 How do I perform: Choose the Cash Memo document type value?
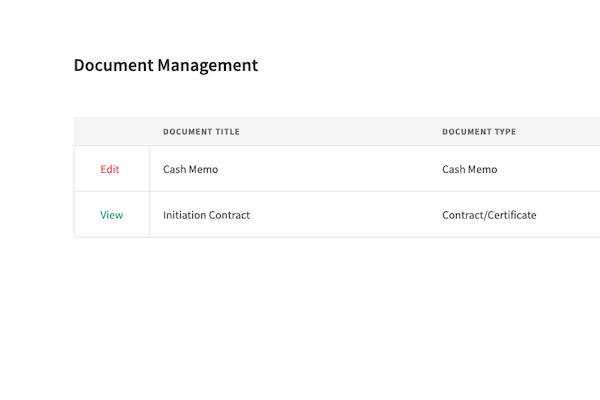coord(469,169)
